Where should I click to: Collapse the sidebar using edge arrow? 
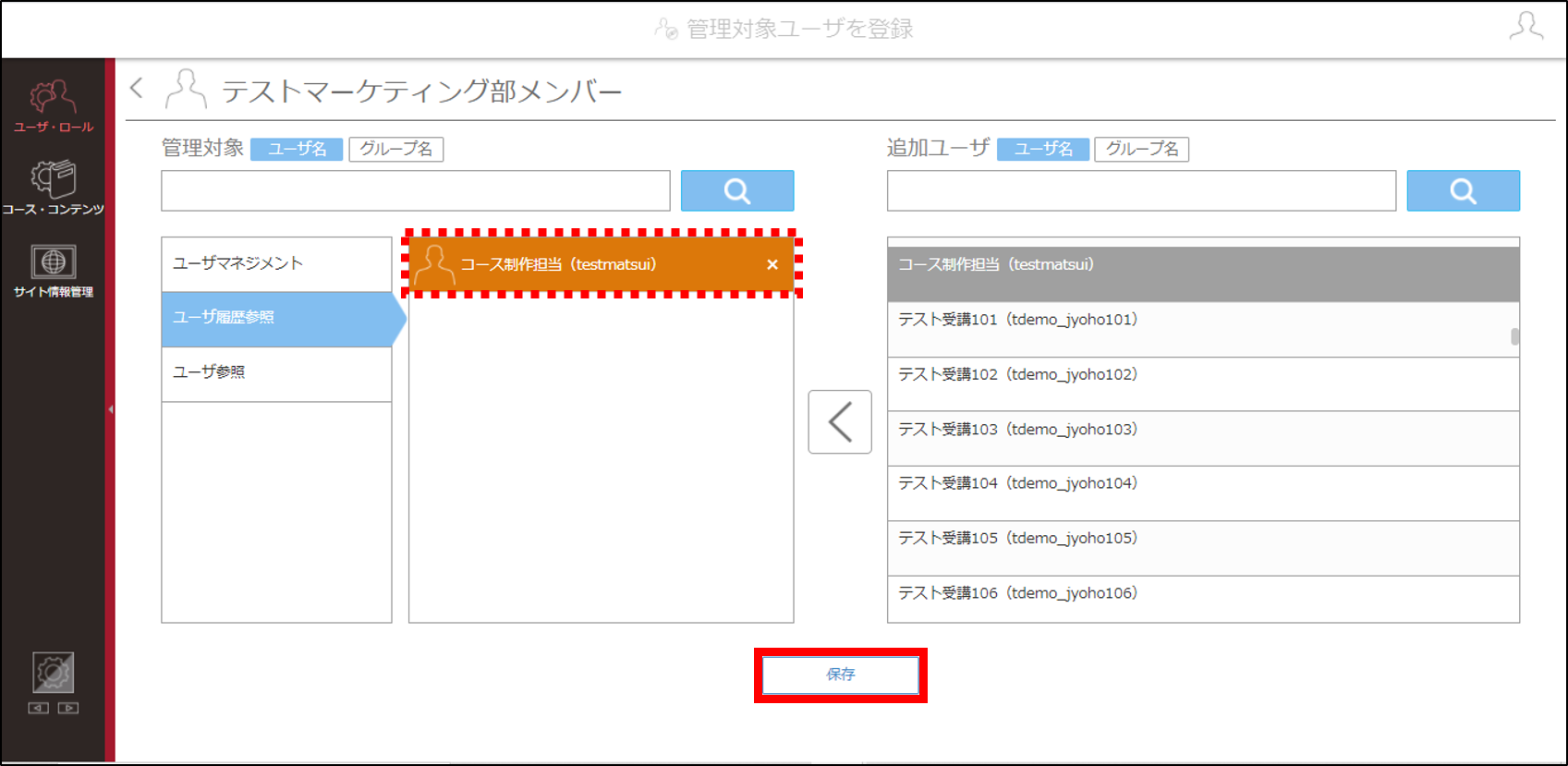[111, 408]
